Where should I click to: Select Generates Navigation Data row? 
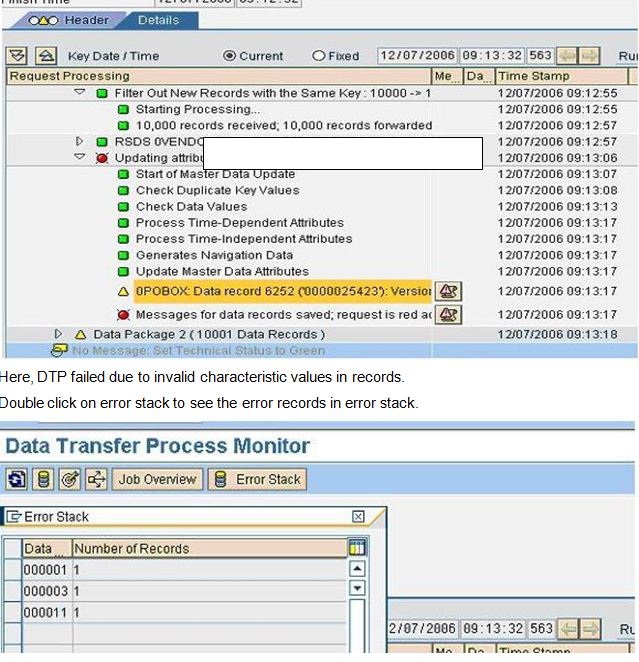[x=214, y=255]
